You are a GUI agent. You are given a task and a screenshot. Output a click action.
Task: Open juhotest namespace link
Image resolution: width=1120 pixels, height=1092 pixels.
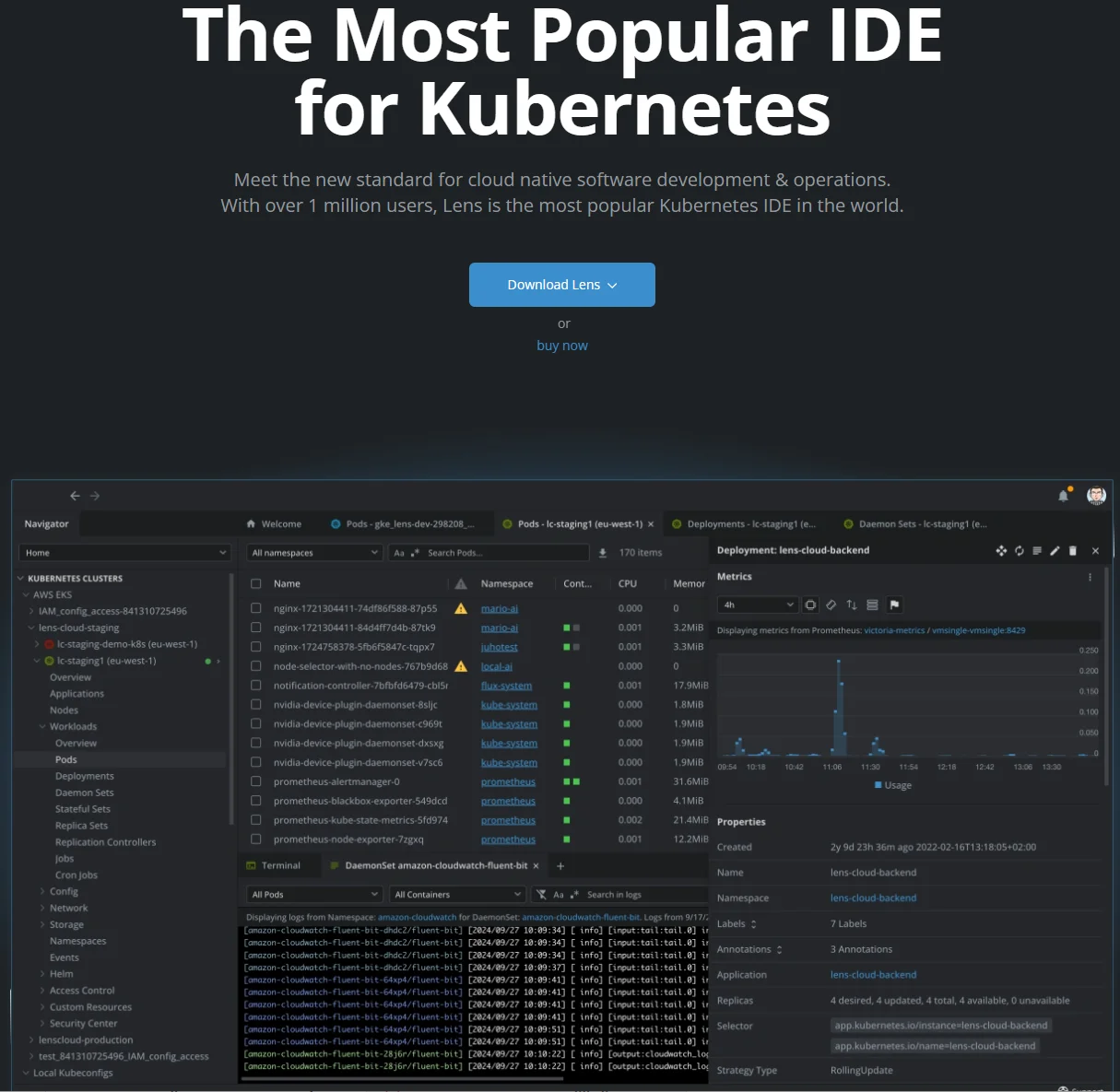point(500,647)
